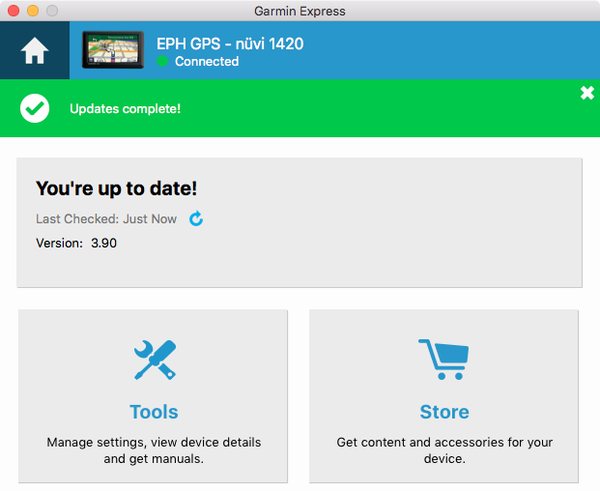Click the wrench and screwdriver Tools icon
This screenshot has height=491, width=600.
point(154,361)
